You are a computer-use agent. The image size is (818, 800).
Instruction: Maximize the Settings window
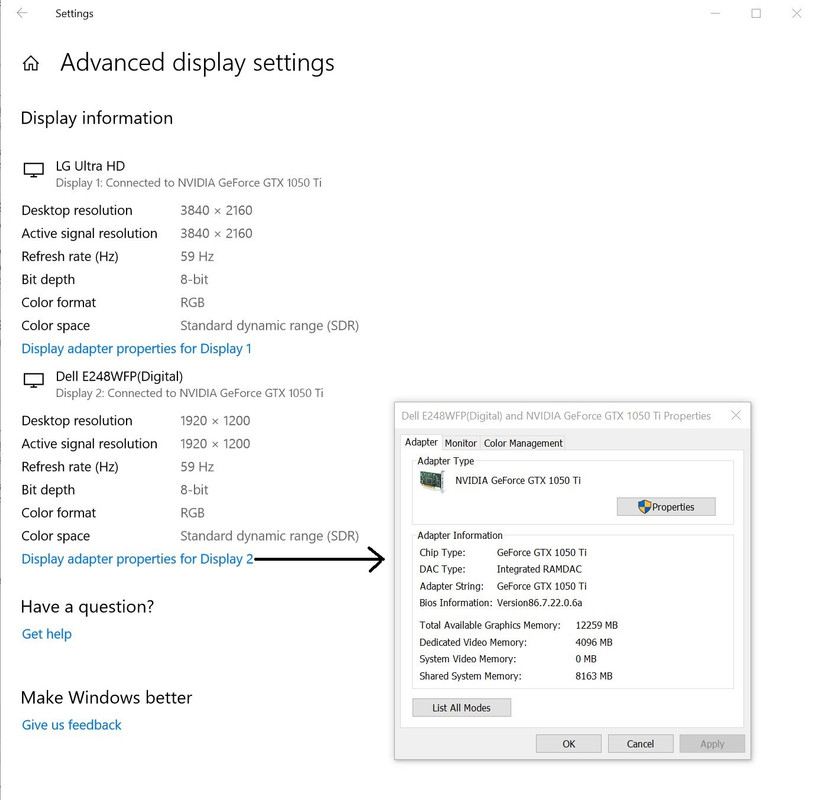756,13
